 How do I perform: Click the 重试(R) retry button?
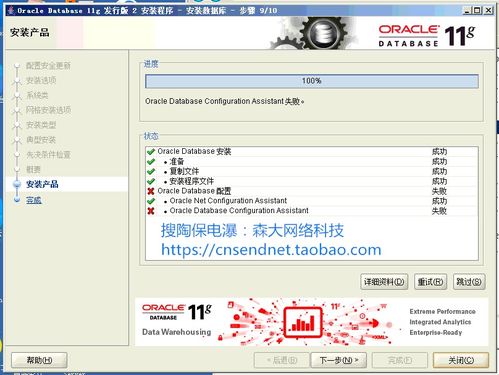[430, 282]
